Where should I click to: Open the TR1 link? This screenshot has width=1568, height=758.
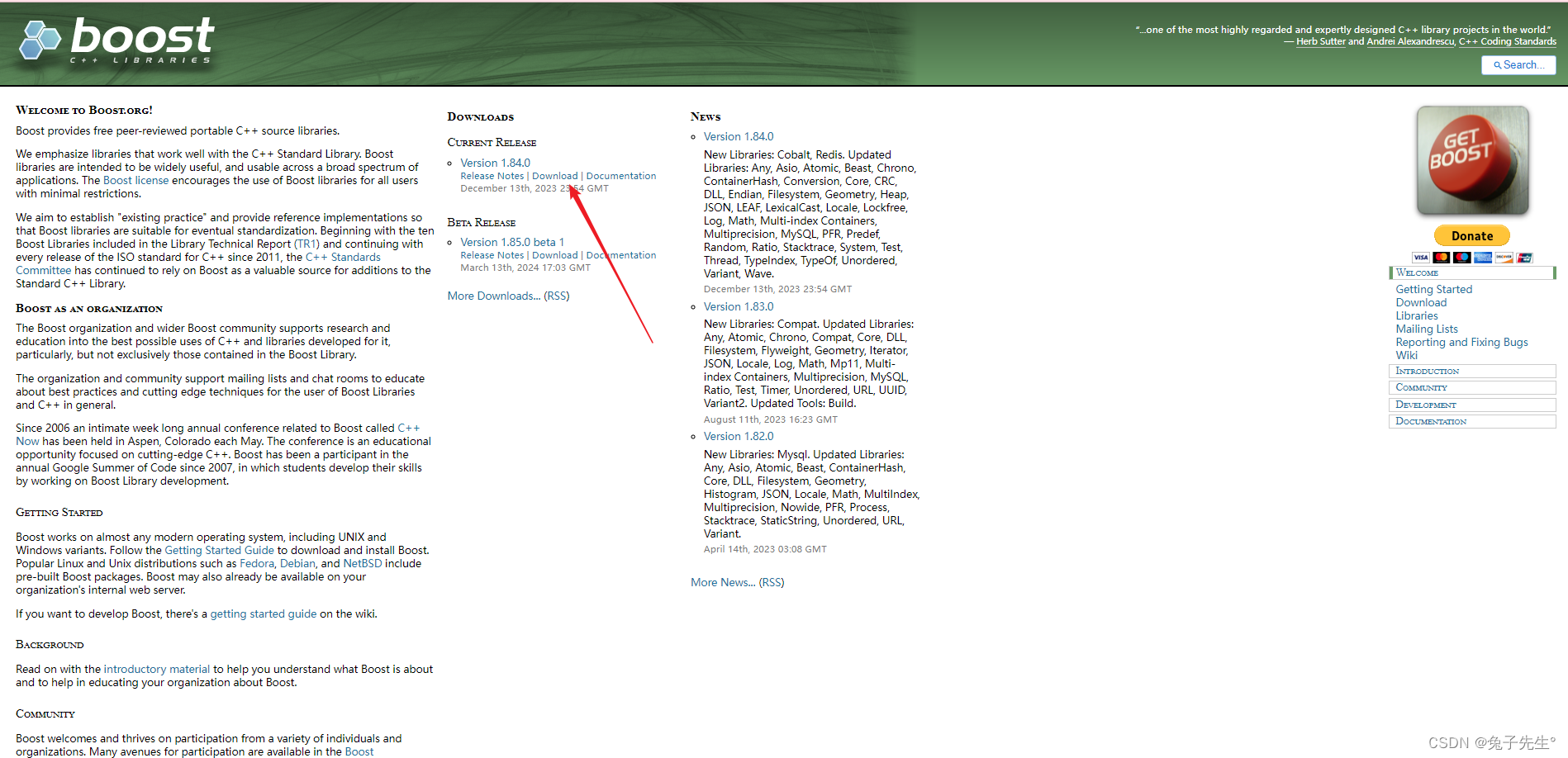[306, 244]
